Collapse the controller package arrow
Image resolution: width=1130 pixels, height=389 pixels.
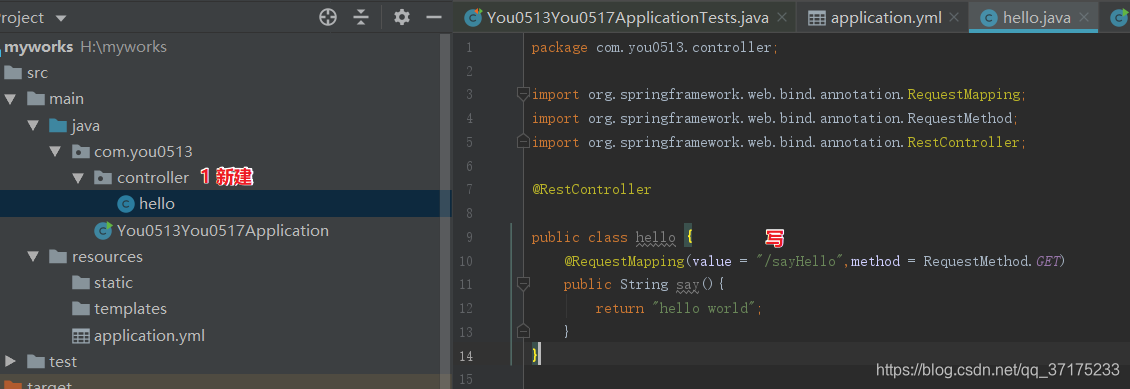(x=79, y=178)
